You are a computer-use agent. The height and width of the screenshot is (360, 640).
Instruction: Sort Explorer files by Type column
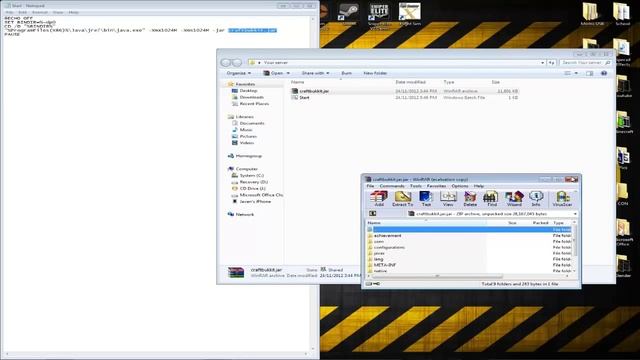coord(449,82)
